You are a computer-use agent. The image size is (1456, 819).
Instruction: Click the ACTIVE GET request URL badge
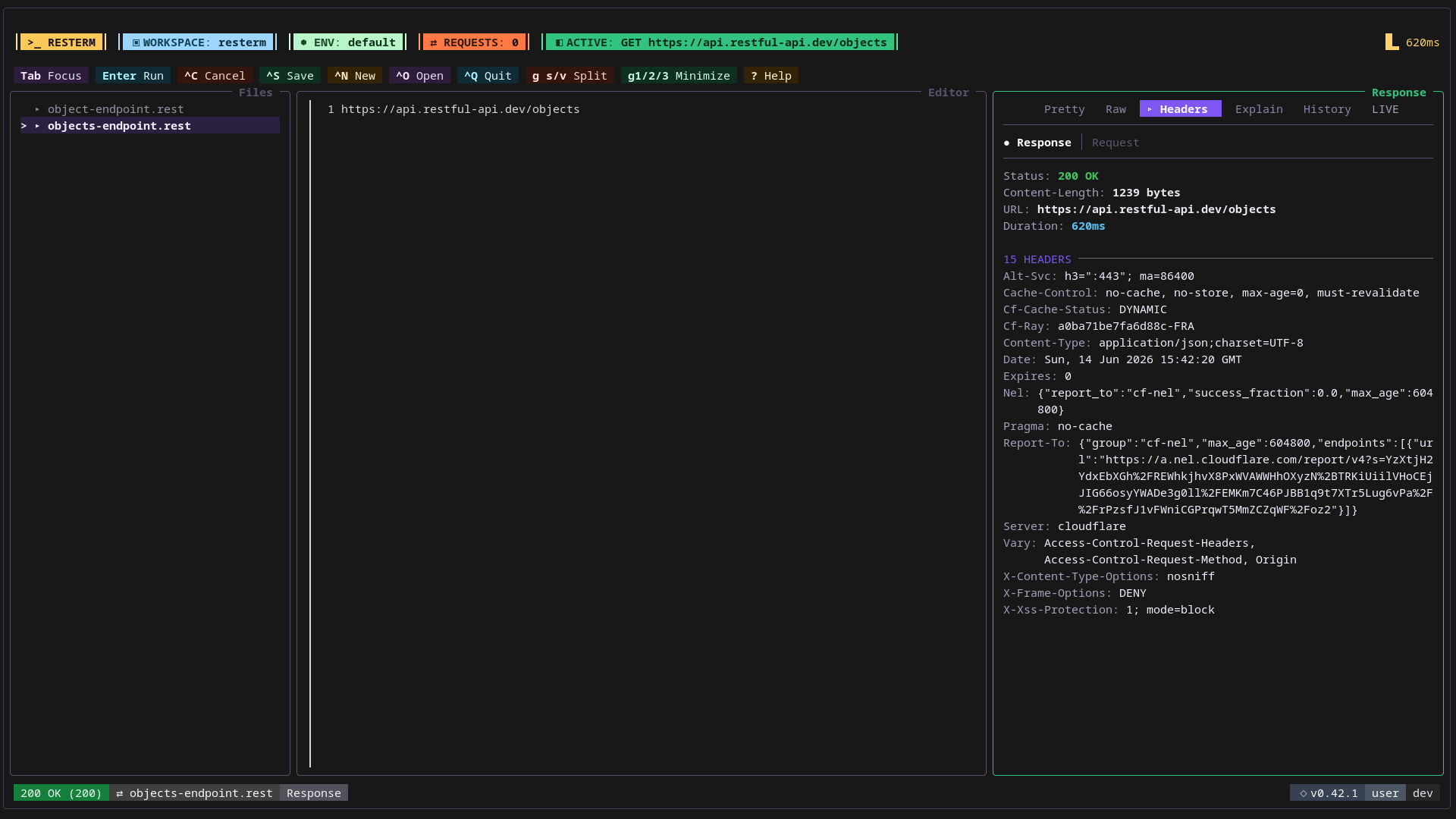[720, 42]
